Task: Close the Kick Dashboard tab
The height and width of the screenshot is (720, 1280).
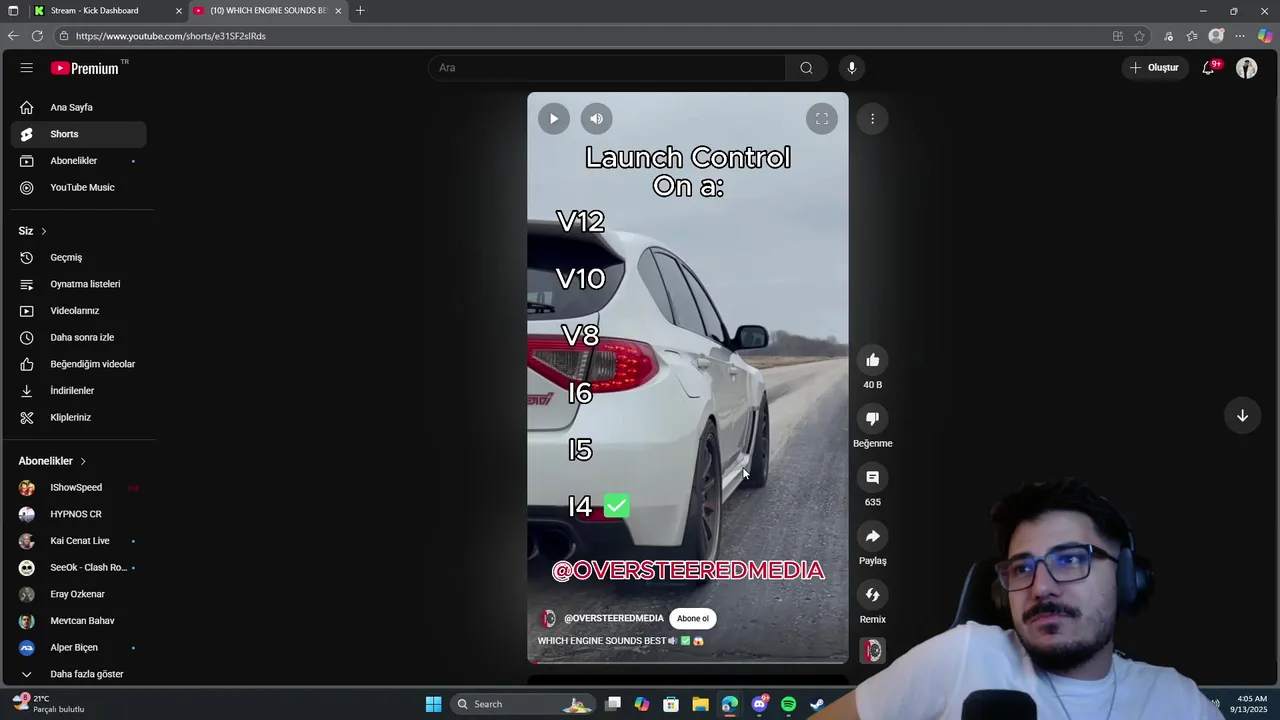Action: point(179,11)
